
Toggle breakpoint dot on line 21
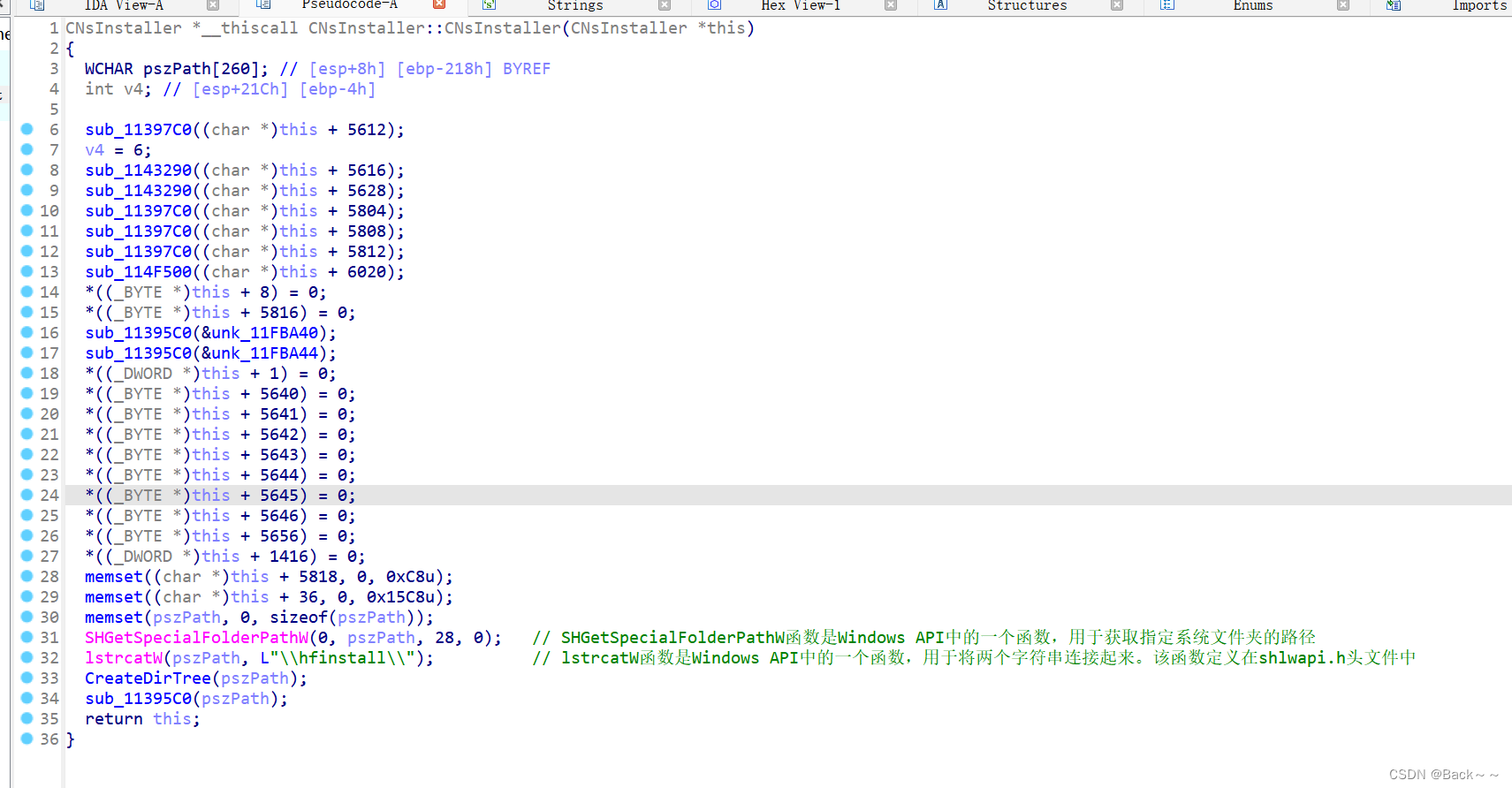tap(27, 434)
